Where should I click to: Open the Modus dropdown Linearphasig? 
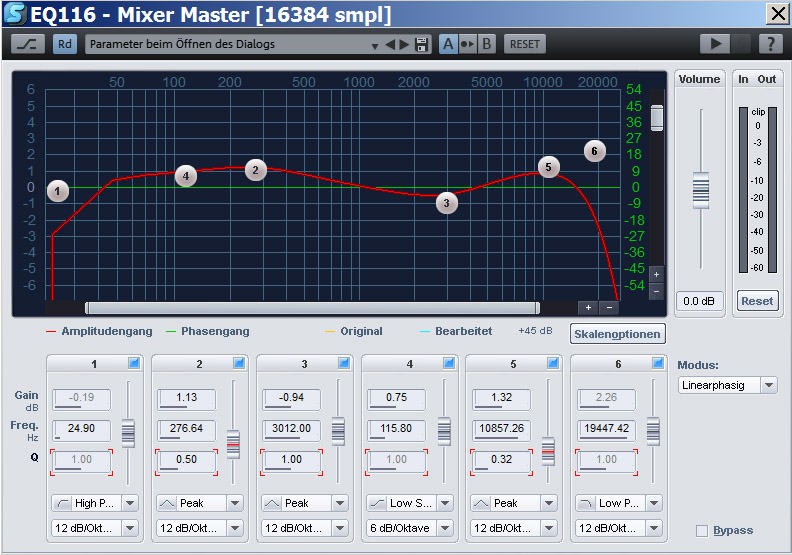click(x=727, y=385)
